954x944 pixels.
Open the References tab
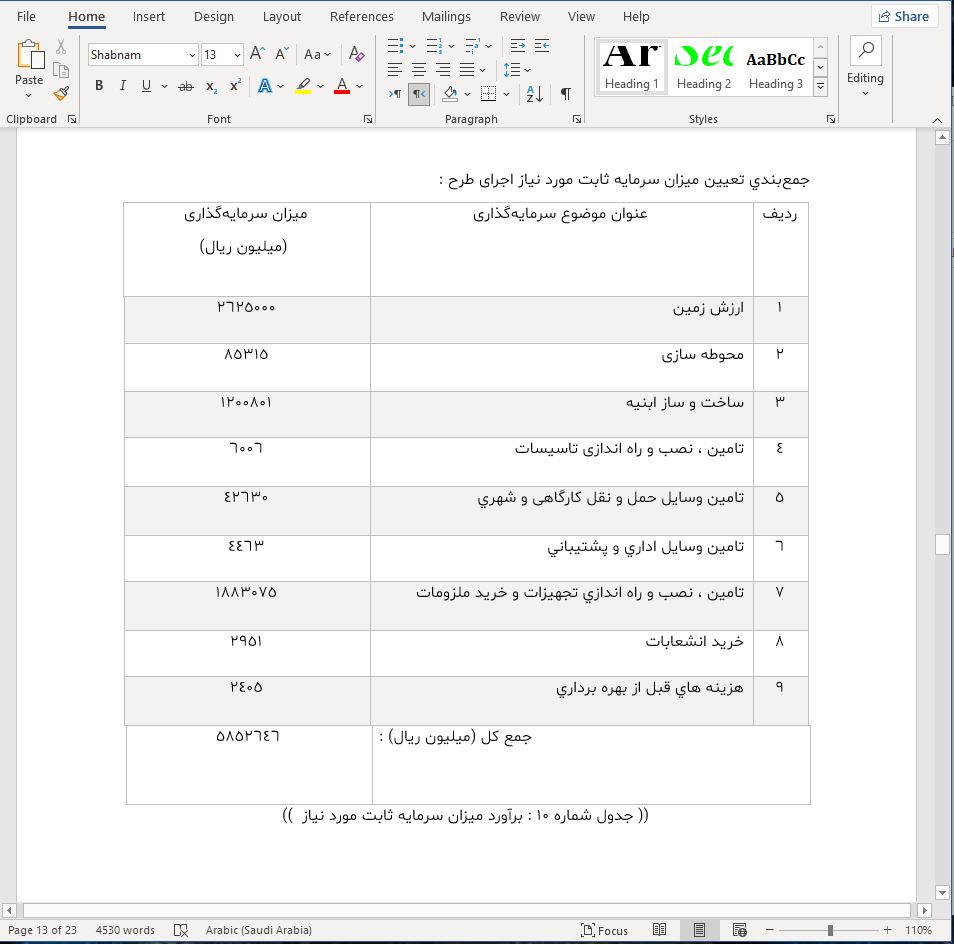pos(361,16)
